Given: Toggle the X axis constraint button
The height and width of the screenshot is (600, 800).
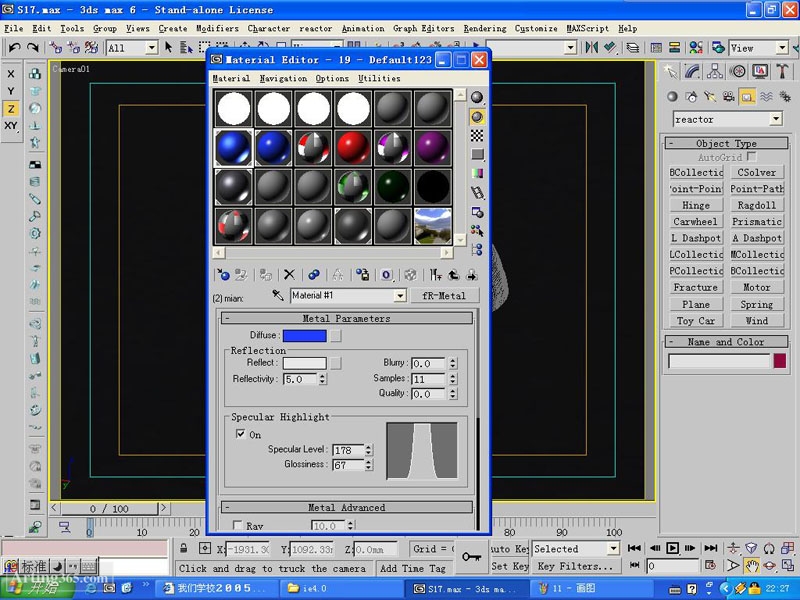Looking at the screenshot, I should coord(11,74).
